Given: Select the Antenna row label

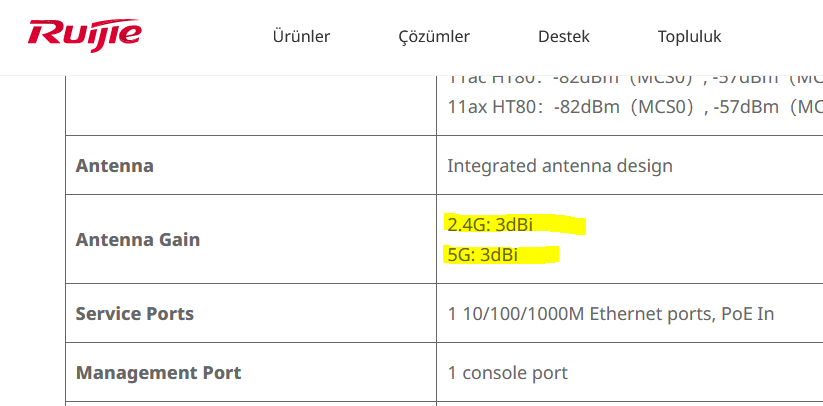Looking at the screenshot, I should point(114,166).
